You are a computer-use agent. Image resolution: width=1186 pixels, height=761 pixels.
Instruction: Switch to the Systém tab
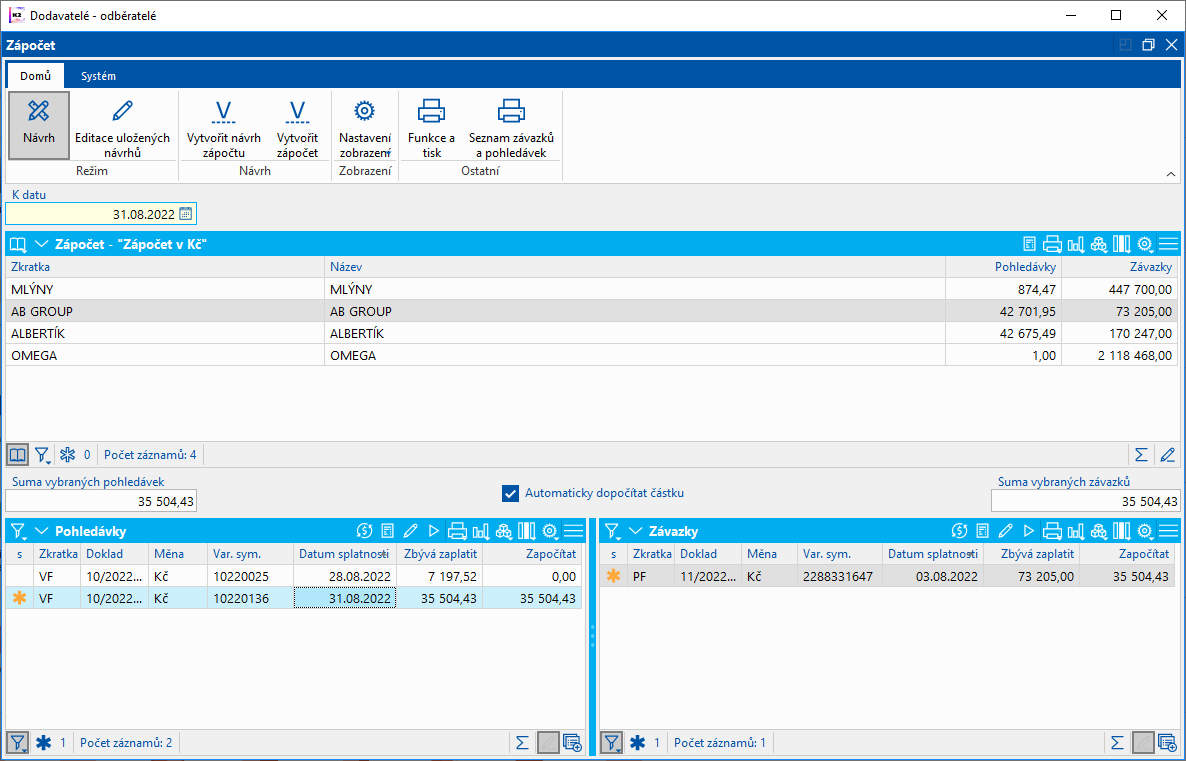98,76
